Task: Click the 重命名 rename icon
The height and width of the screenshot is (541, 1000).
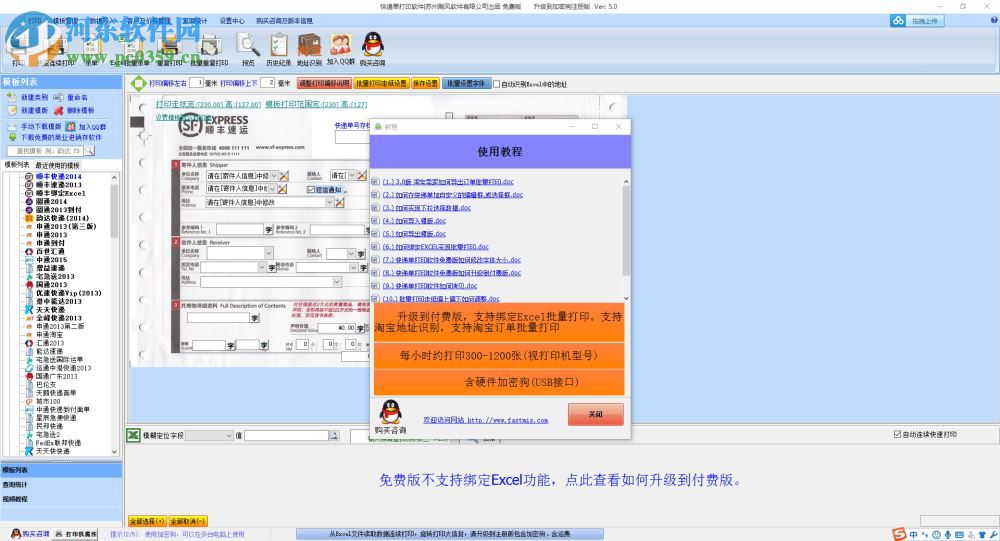Action: (59, 98)
